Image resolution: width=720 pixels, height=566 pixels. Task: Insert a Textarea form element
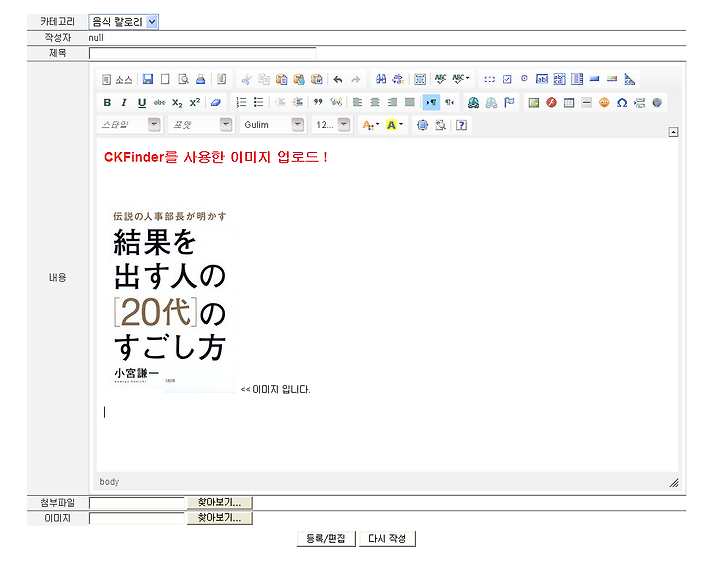tap(559, 79)
